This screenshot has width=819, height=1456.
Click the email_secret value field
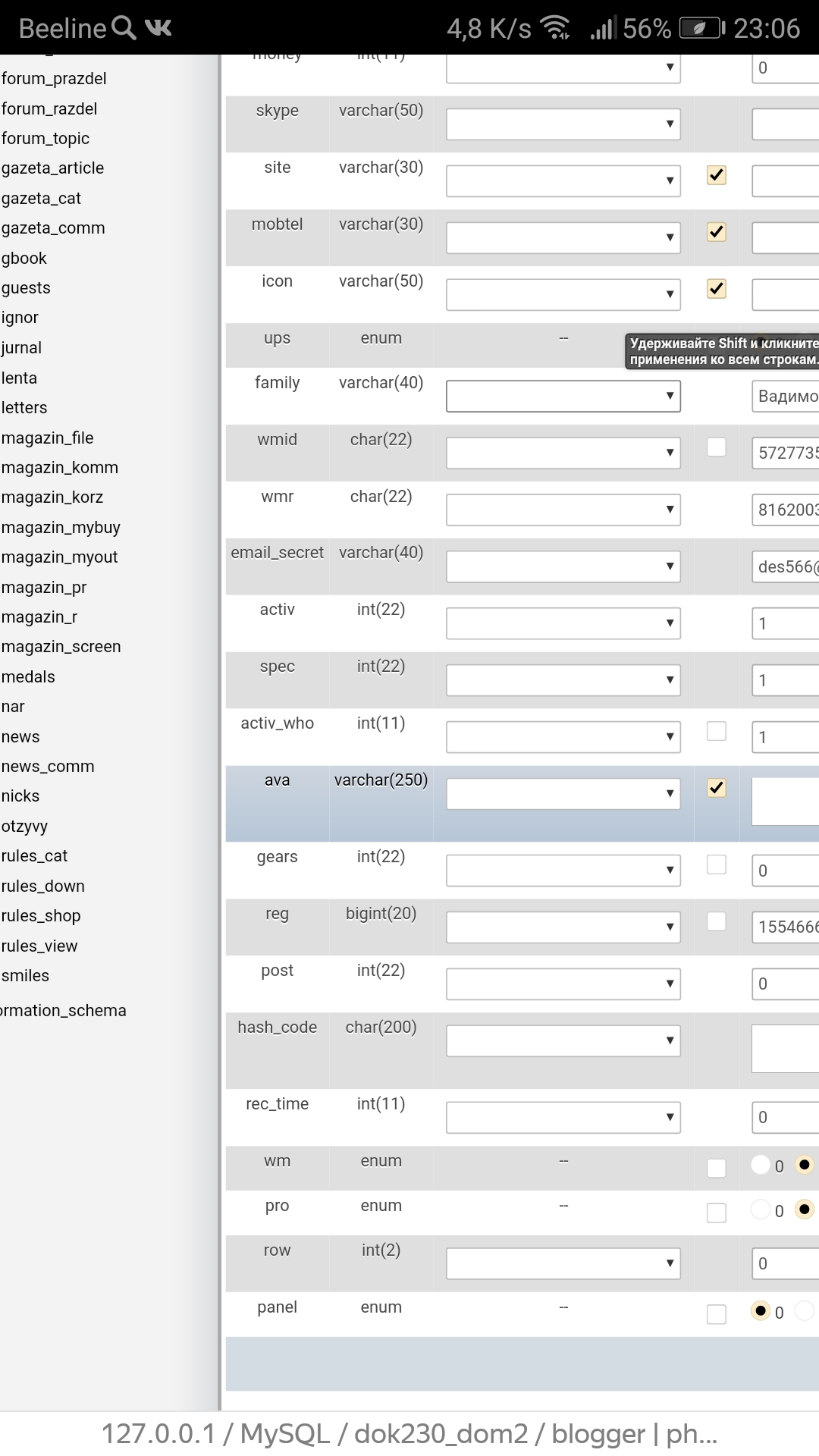tap(786, 566)
